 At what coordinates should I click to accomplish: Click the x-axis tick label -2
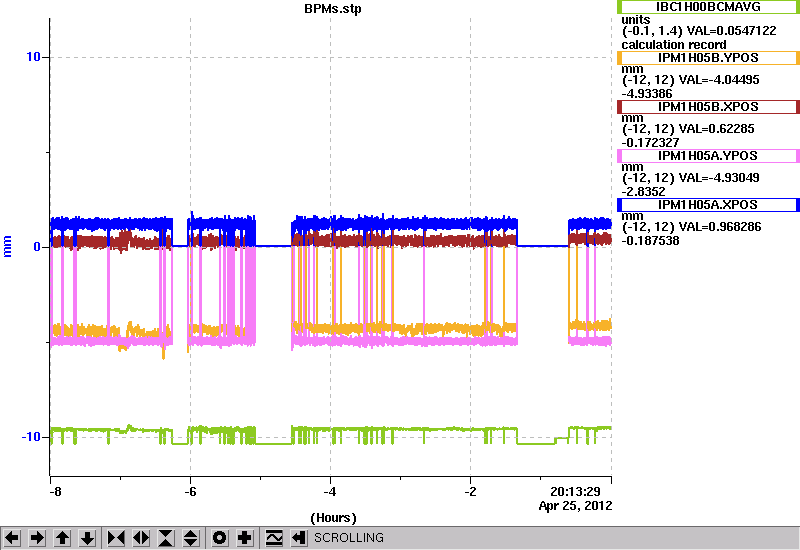pos(470,492)
